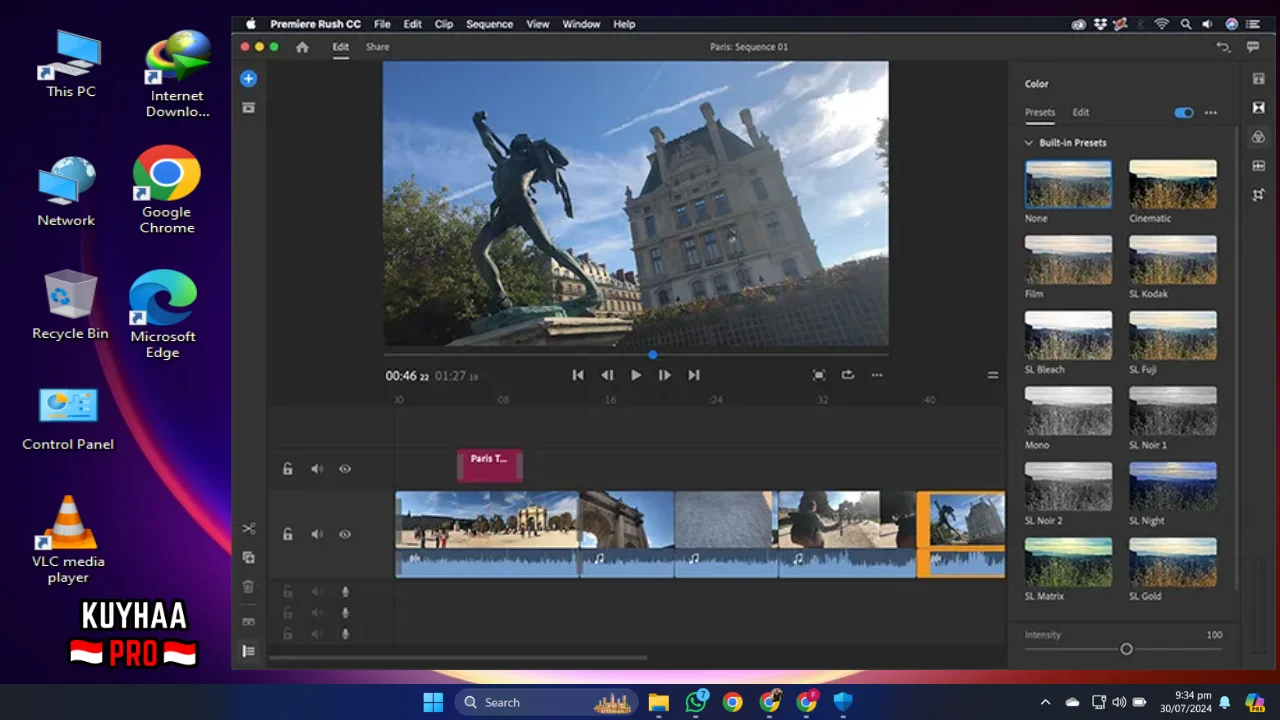Screen dimensions: 1280x720
Task: Open the Window menu
Action: [581, 24]
